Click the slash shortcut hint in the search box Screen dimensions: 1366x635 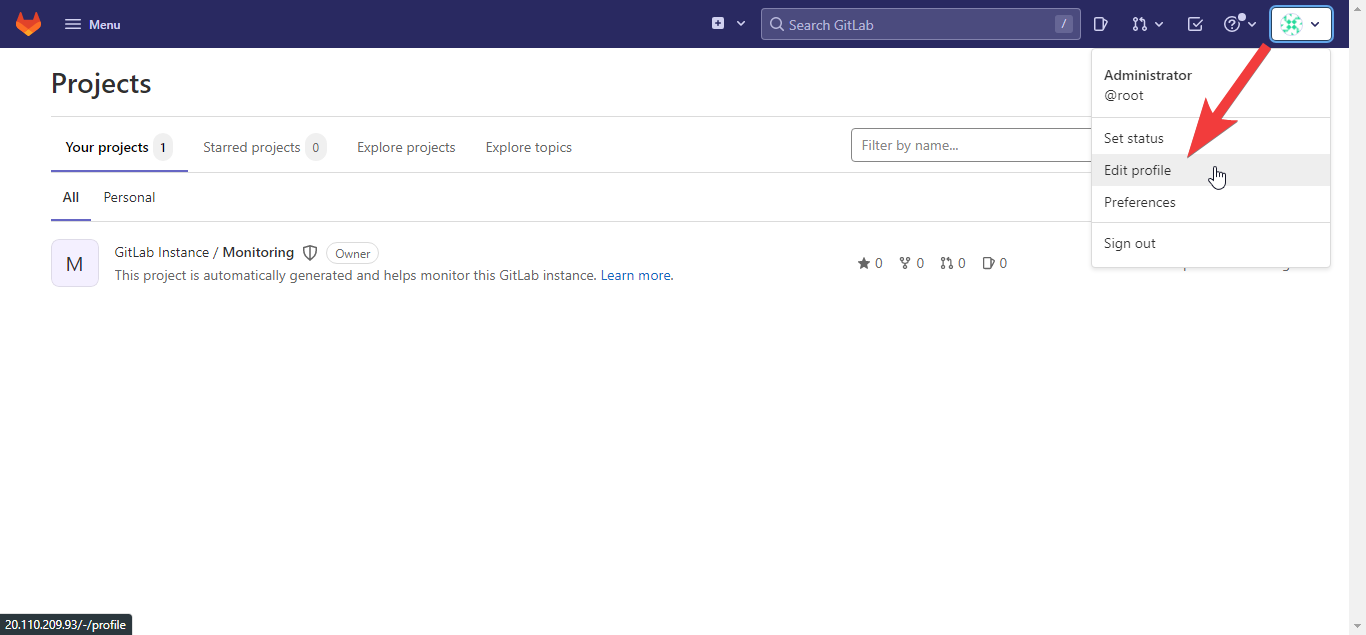[1064, 24]
